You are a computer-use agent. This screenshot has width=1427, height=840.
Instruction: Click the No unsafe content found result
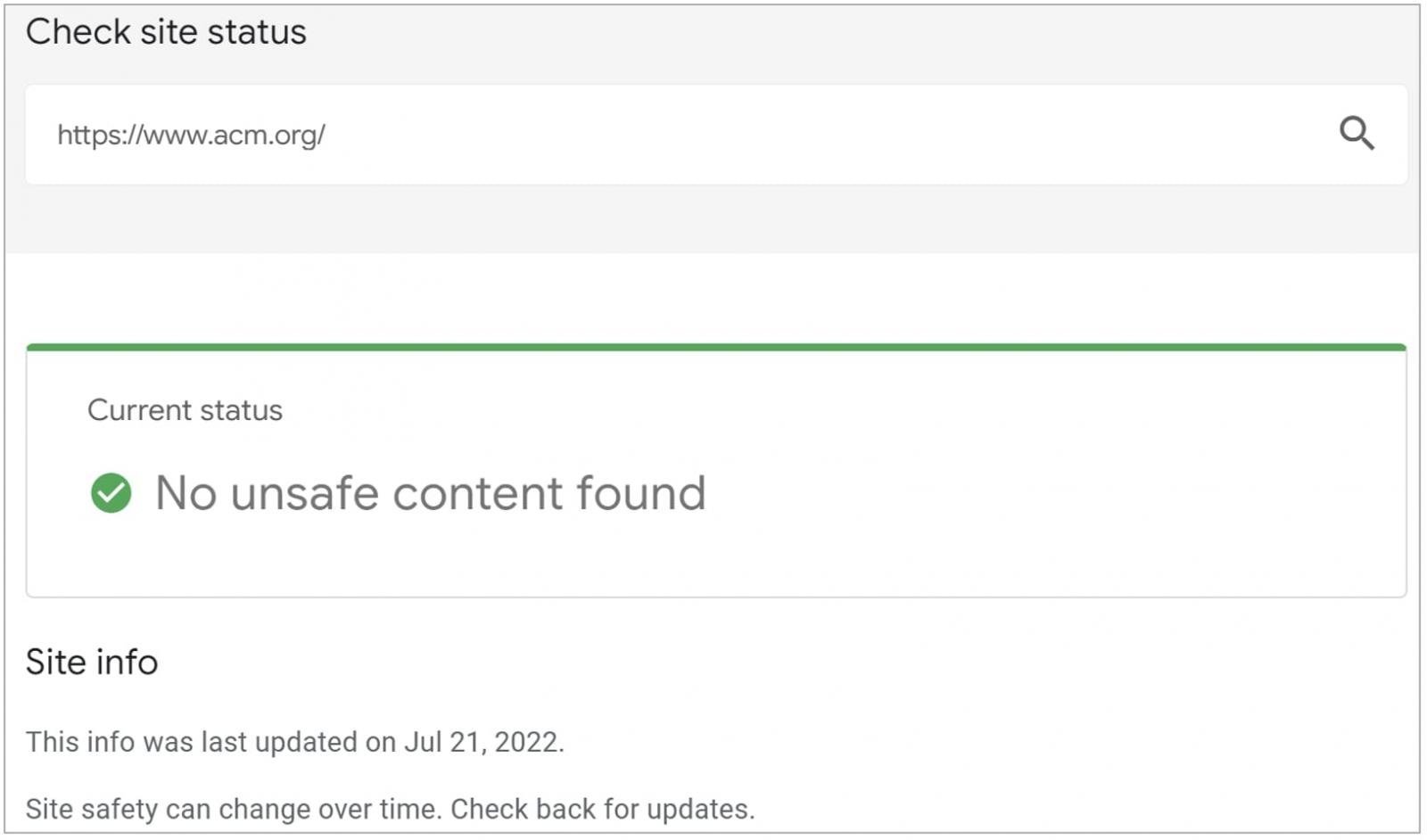click(430, 493)
